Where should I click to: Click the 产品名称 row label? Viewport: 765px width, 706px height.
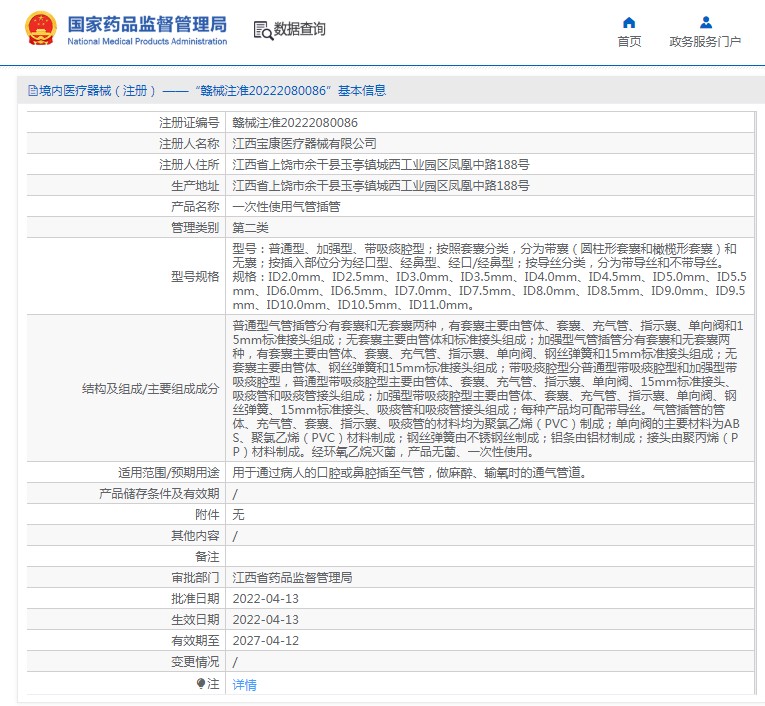pos(195,206)
